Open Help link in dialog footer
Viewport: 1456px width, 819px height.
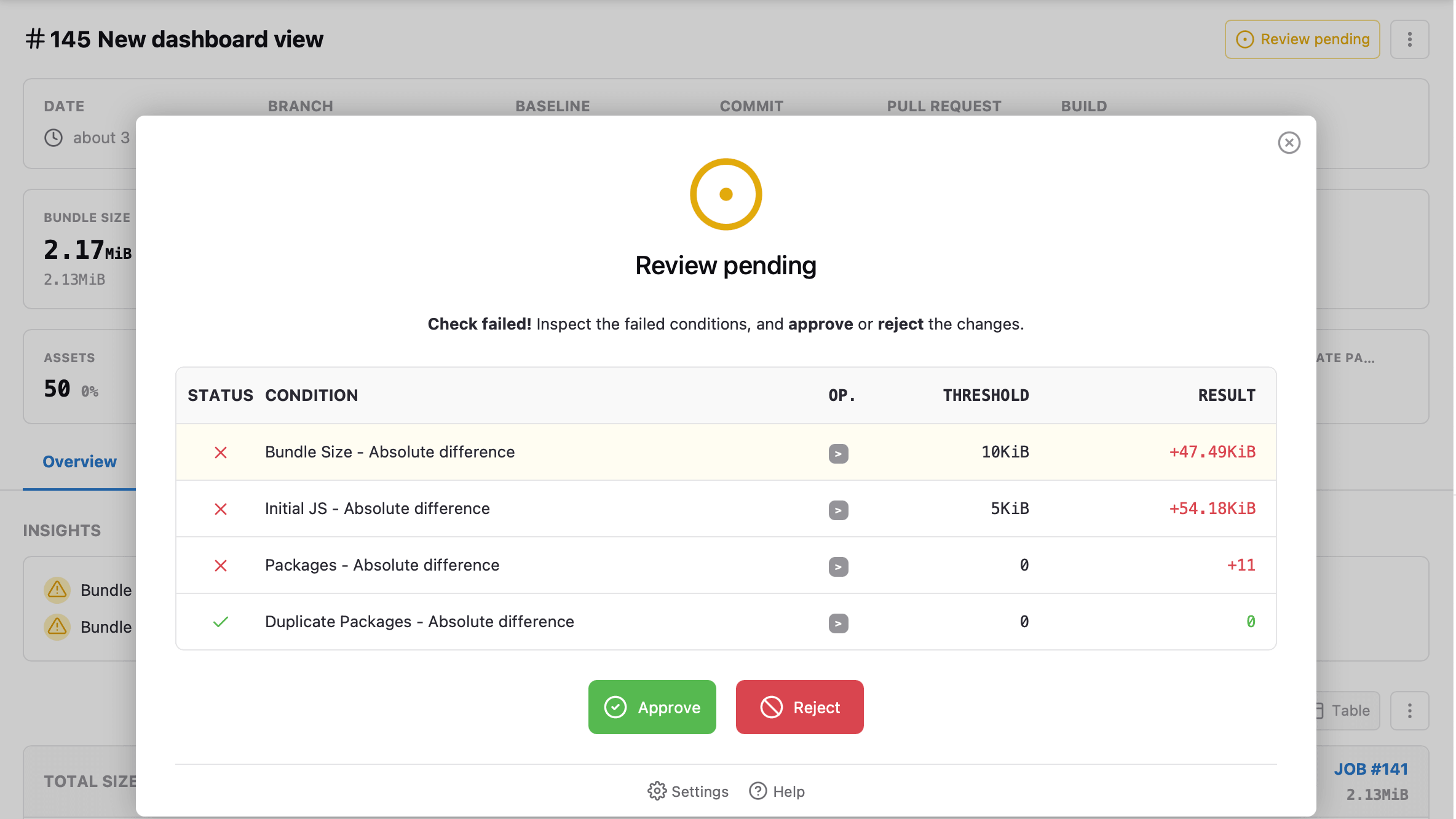(777, 791)
